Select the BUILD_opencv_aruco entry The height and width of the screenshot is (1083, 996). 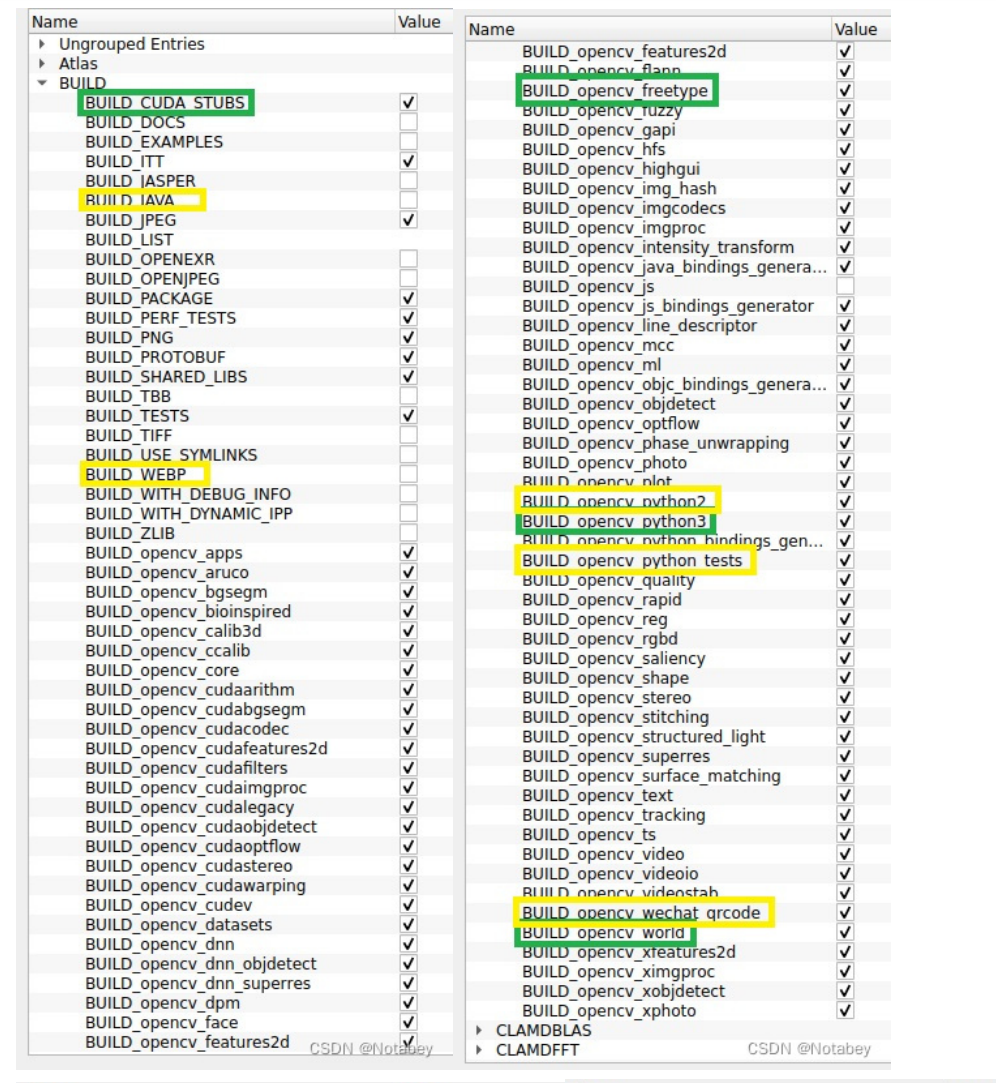(166, 573)
